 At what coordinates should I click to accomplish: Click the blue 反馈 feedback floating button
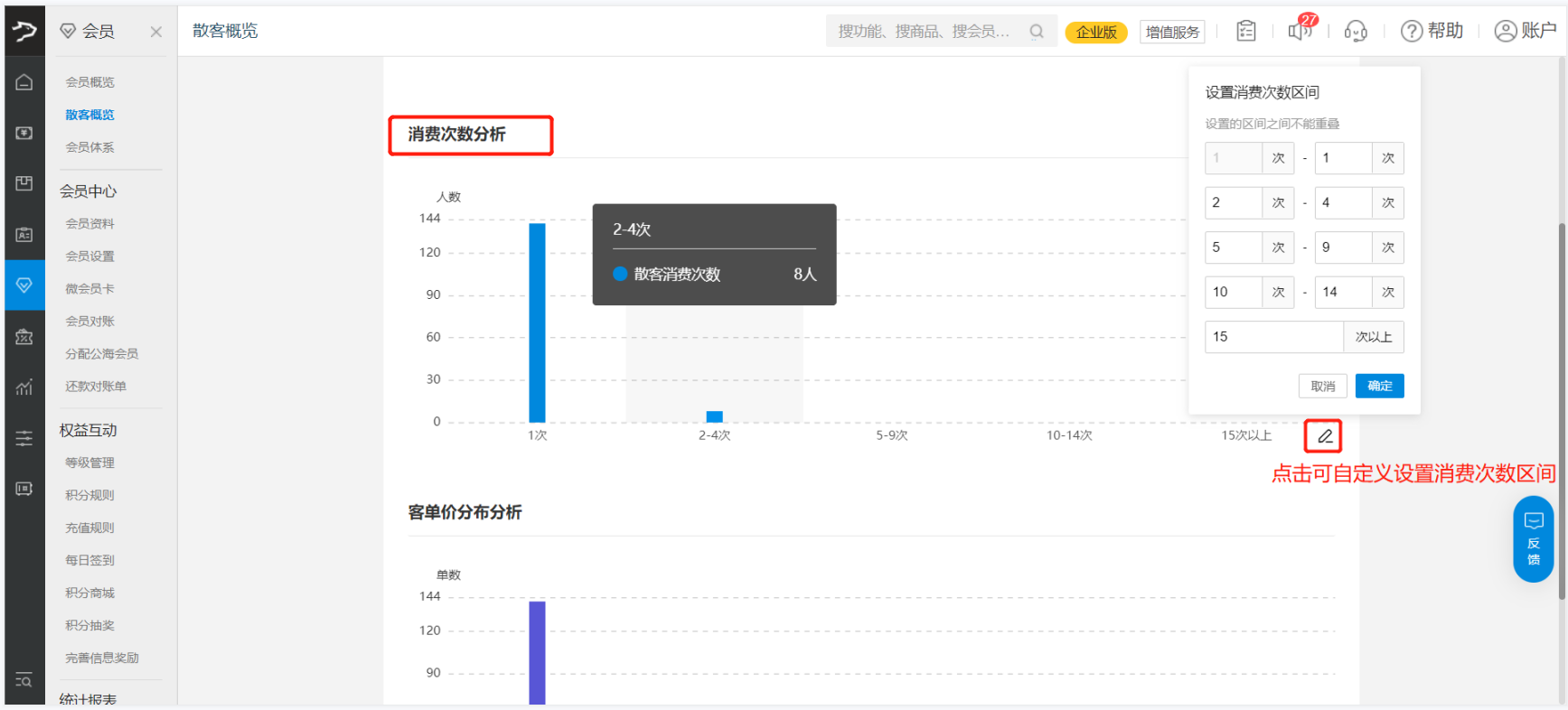pyautogui.click(x=1533, y=539)
